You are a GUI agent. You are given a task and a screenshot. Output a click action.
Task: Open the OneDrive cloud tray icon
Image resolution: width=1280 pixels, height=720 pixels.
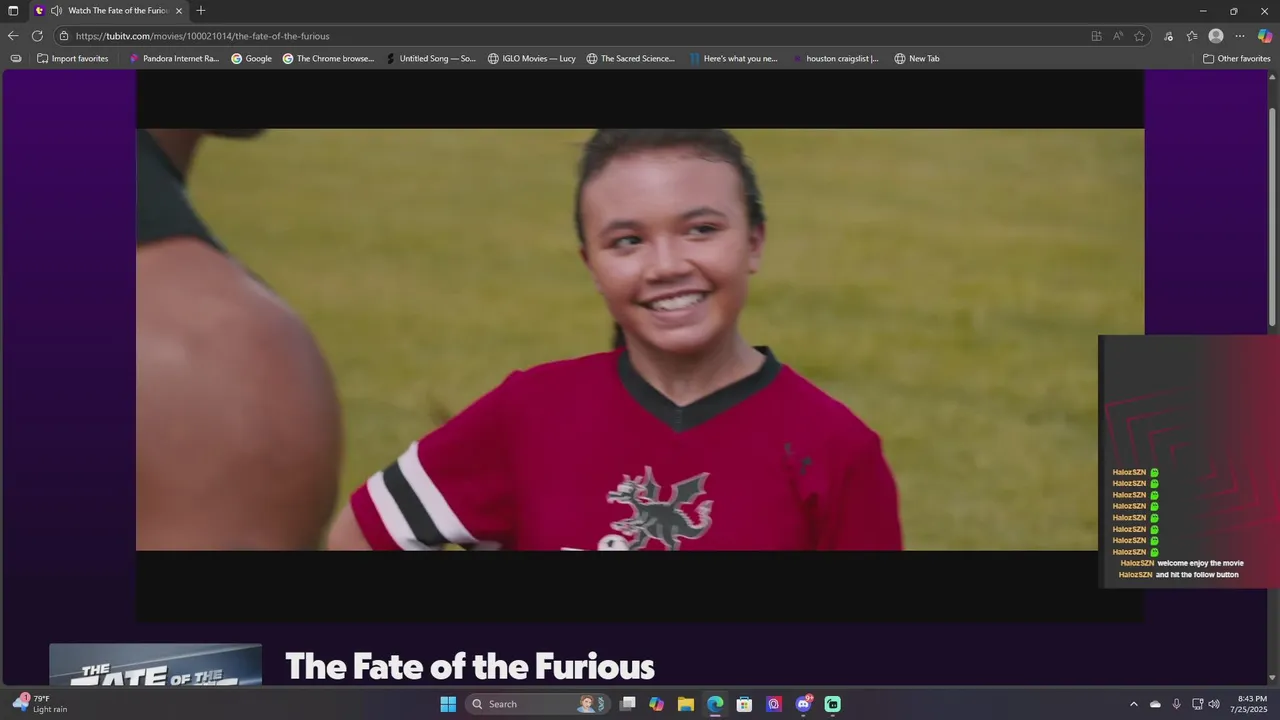click(x=1155, y=704)
